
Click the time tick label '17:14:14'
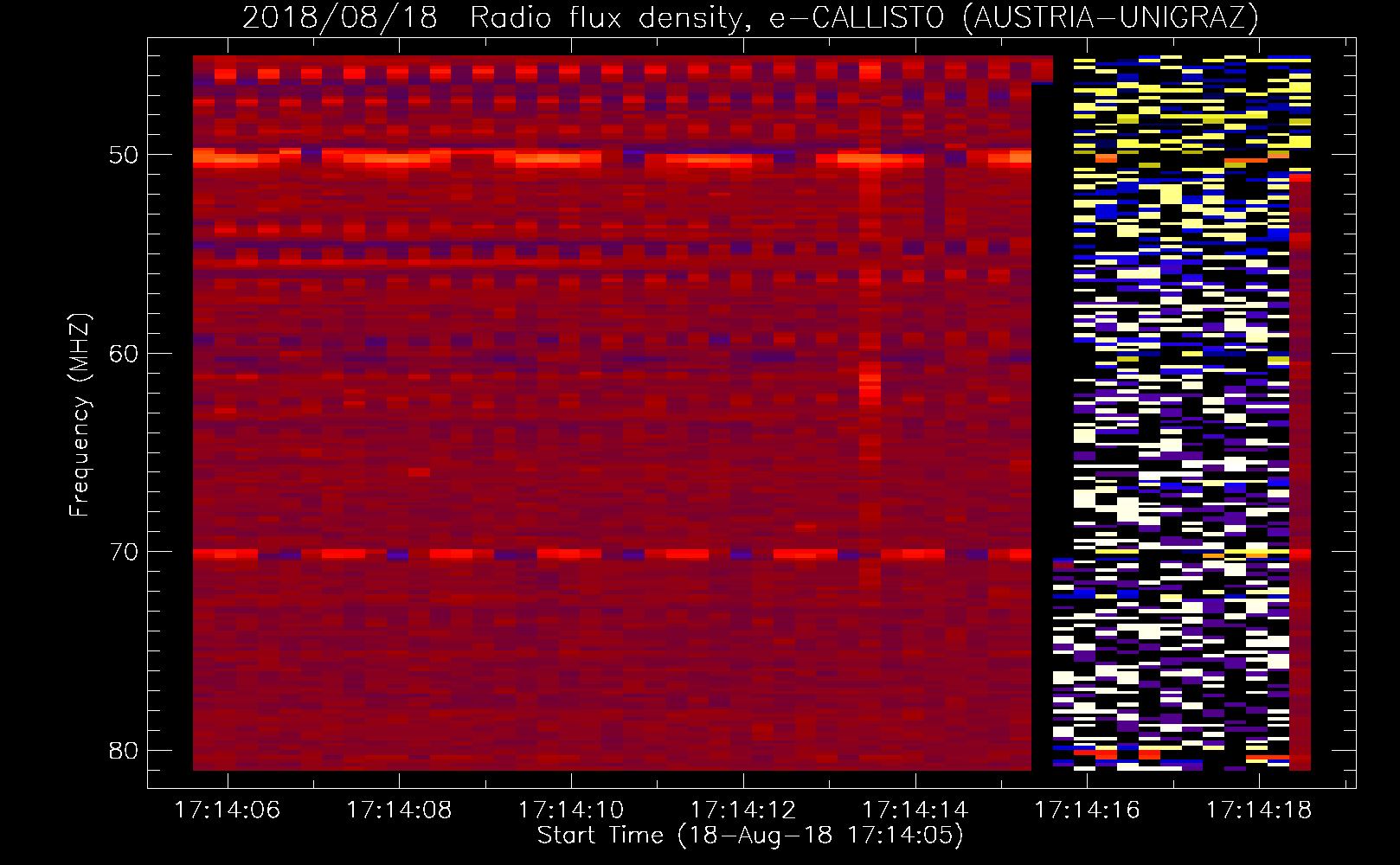[915, 811]
